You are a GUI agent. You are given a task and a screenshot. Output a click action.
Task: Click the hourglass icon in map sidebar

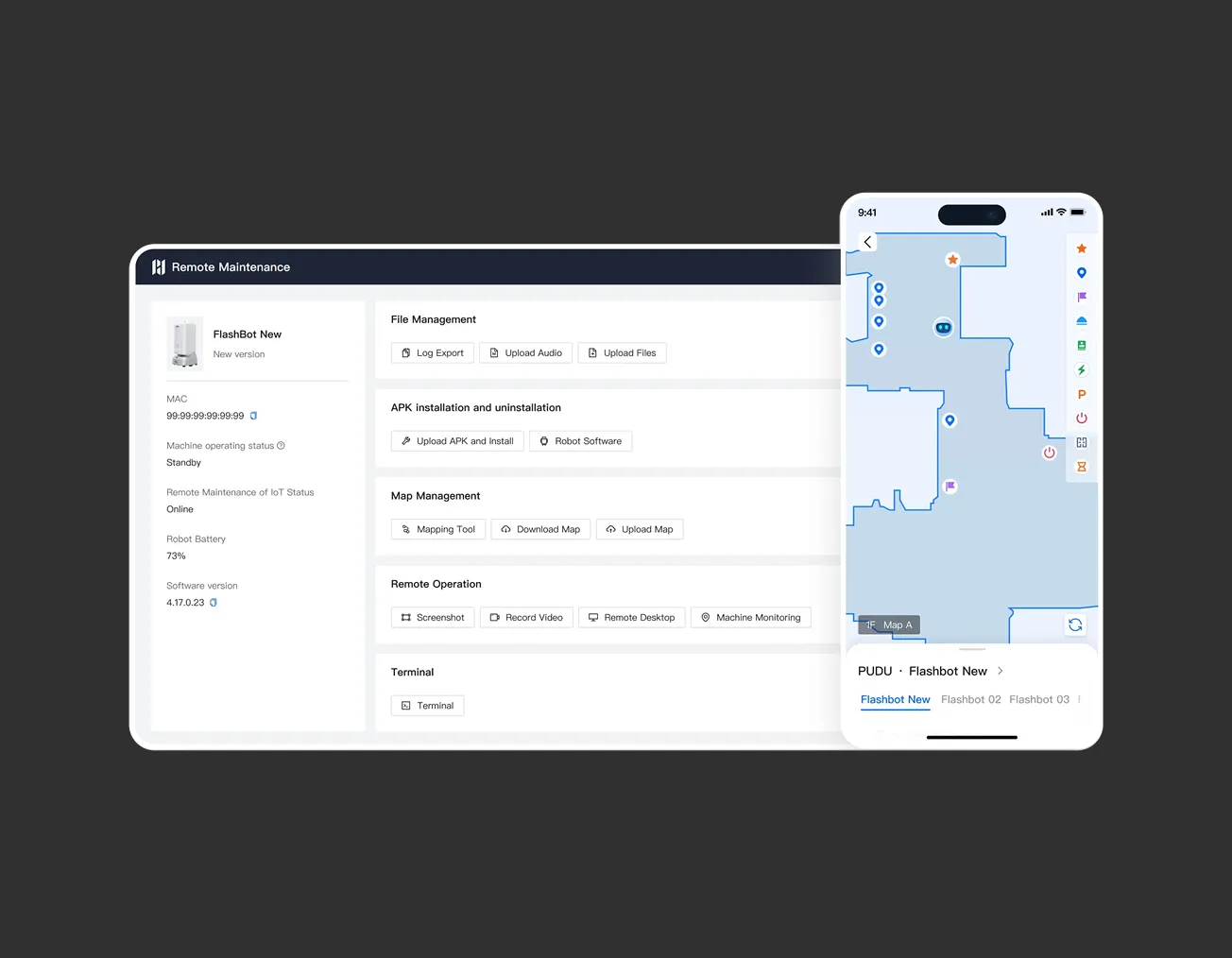click(x=1082, y=467)
